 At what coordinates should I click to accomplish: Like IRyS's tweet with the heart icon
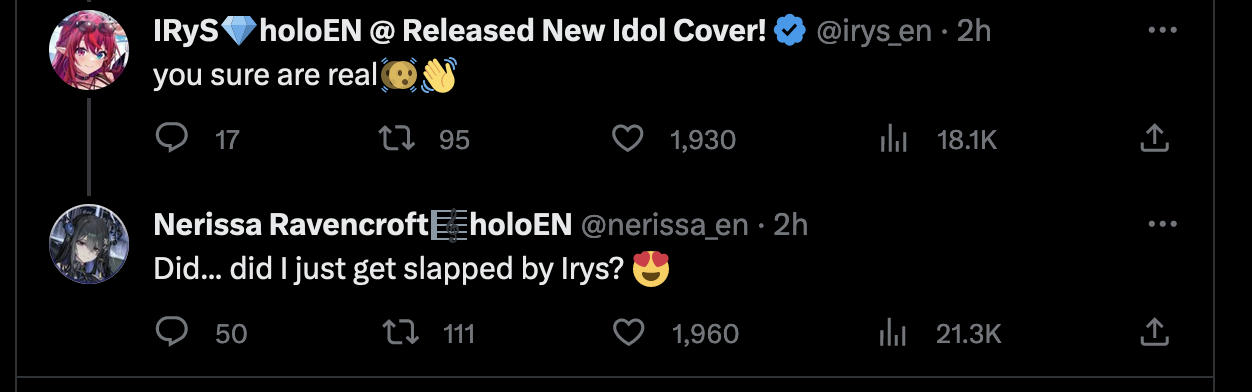click(627, 139)
